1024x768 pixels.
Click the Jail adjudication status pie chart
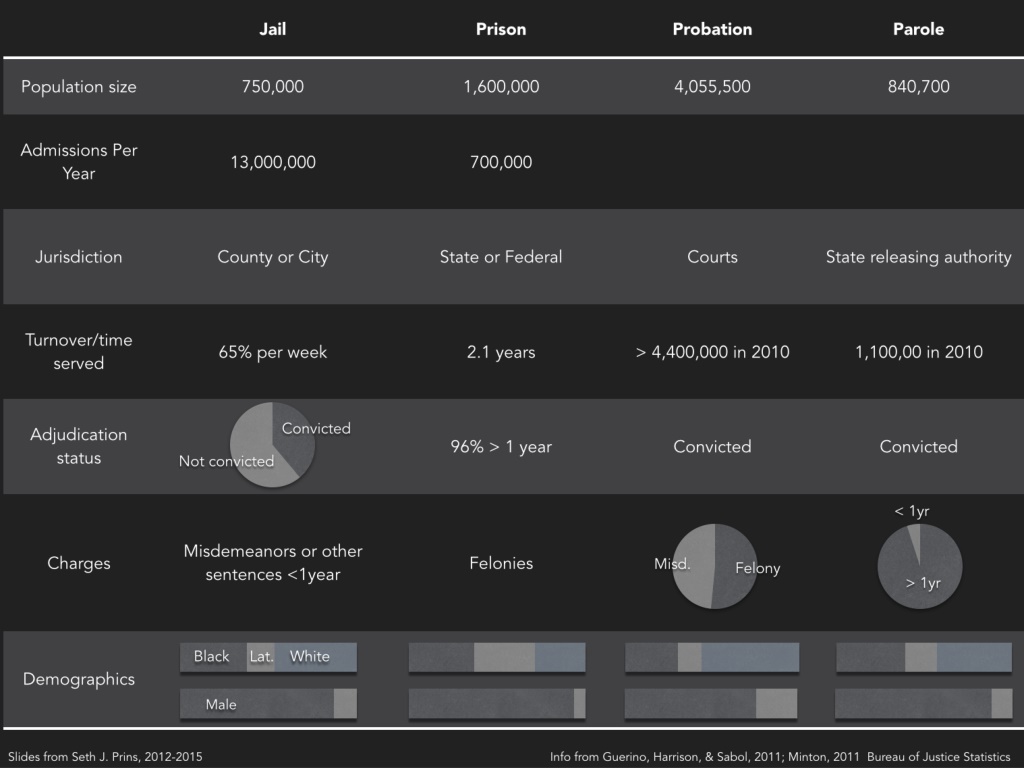coord(272,445)
